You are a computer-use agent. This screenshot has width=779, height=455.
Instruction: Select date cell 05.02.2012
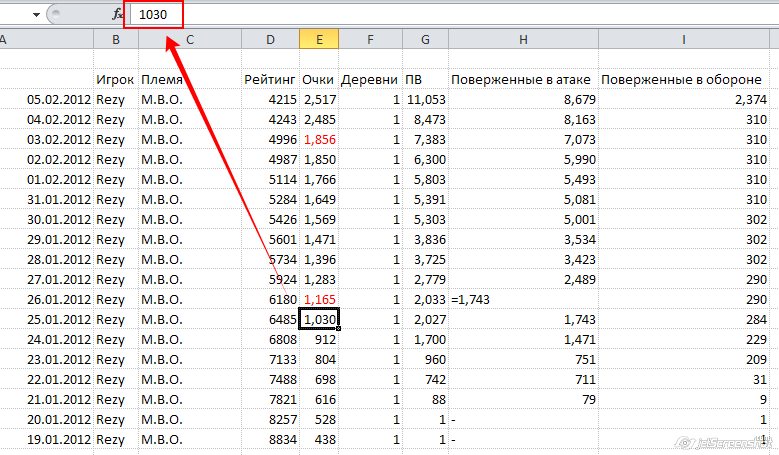pos(47,99)
